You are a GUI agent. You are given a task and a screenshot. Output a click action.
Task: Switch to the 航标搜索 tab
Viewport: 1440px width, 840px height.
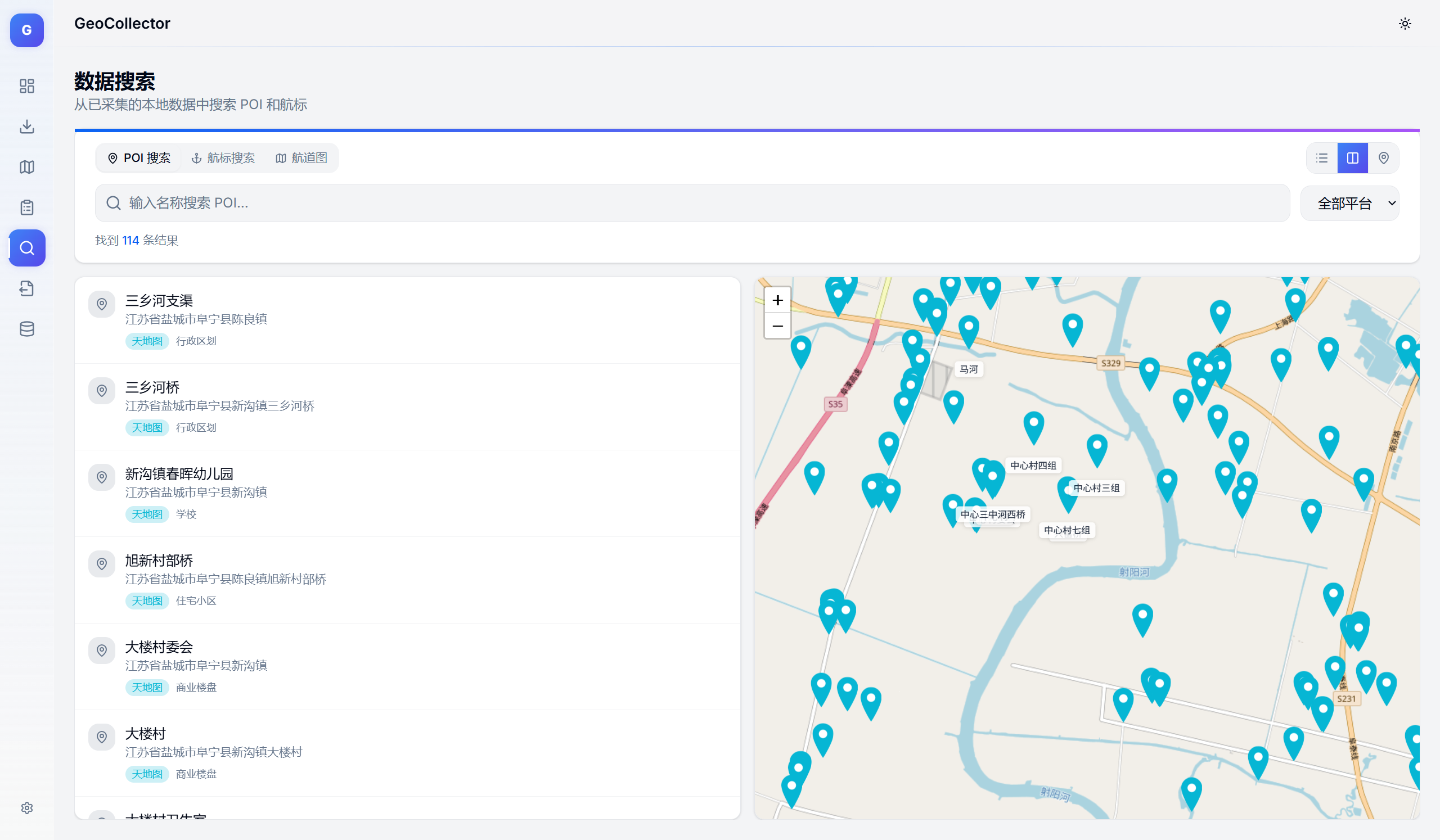click(223, 158)
